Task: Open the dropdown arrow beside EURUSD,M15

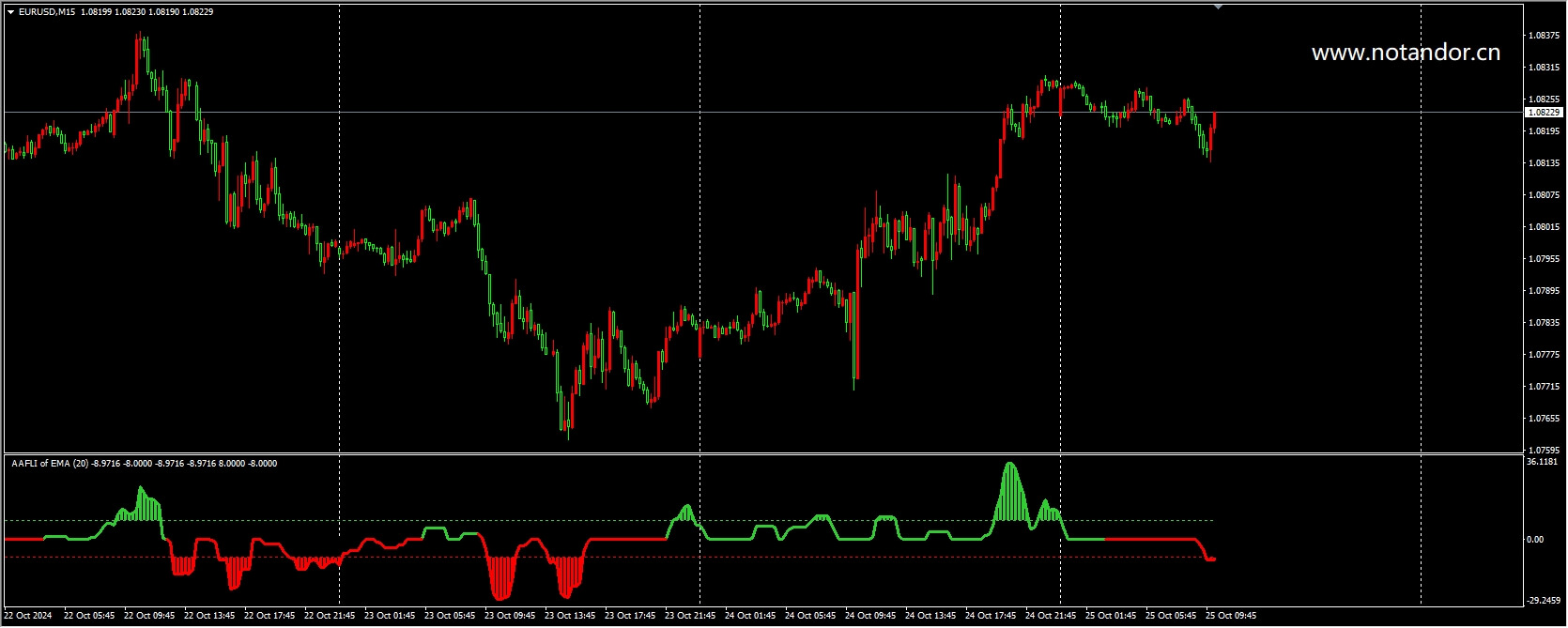Action: (x=10, y=12)
